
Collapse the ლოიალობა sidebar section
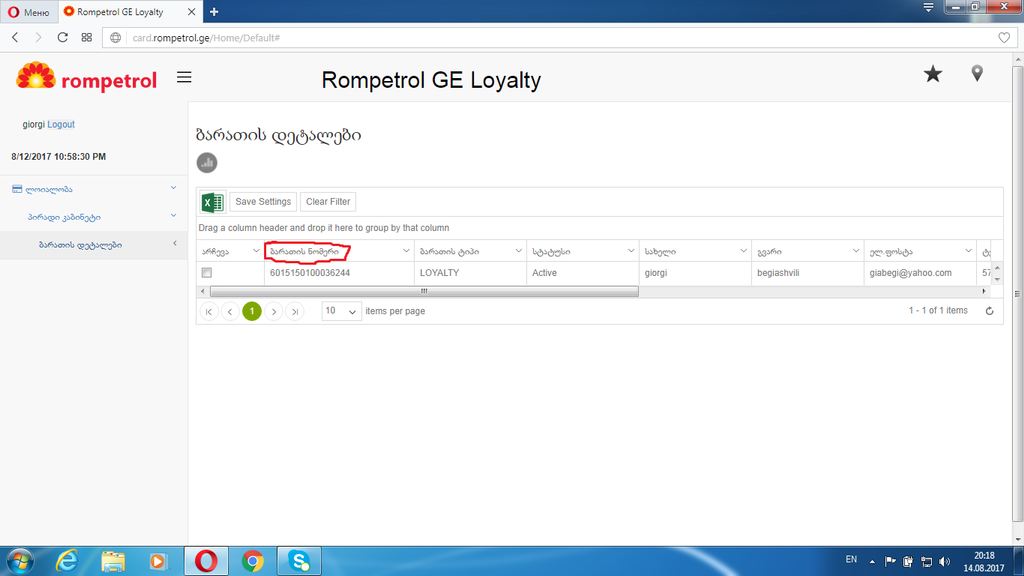pos(173,188)
